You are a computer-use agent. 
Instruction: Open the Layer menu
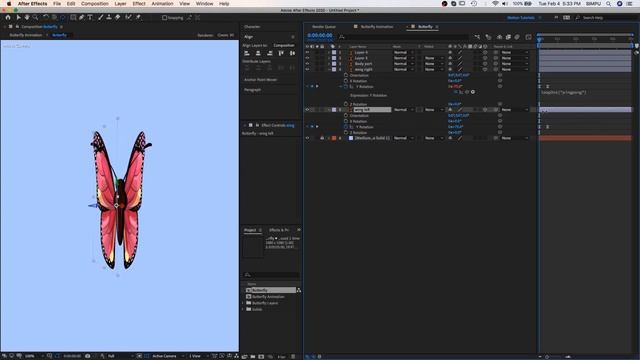[x=120, y=4]
